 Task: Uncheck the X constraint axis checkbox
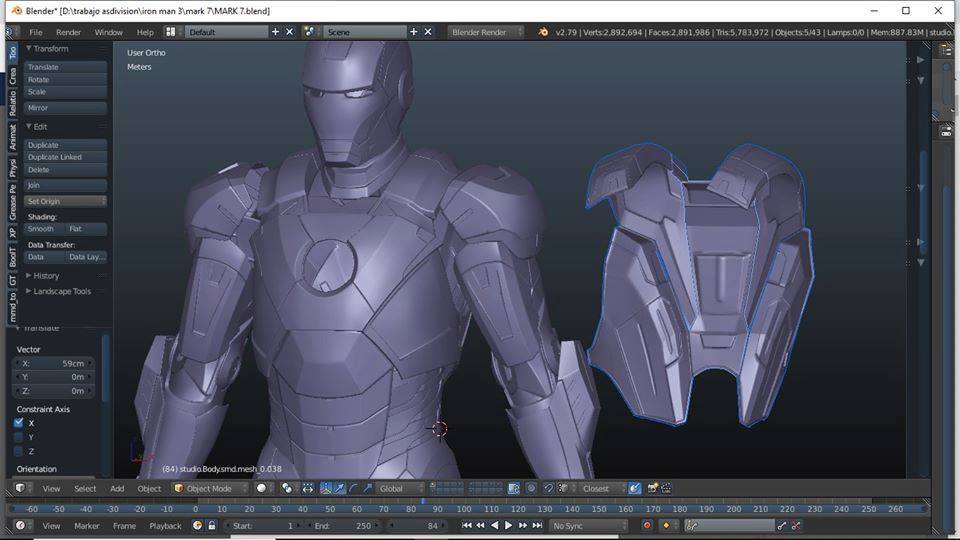pyautogui.click(x=19, y=423)
